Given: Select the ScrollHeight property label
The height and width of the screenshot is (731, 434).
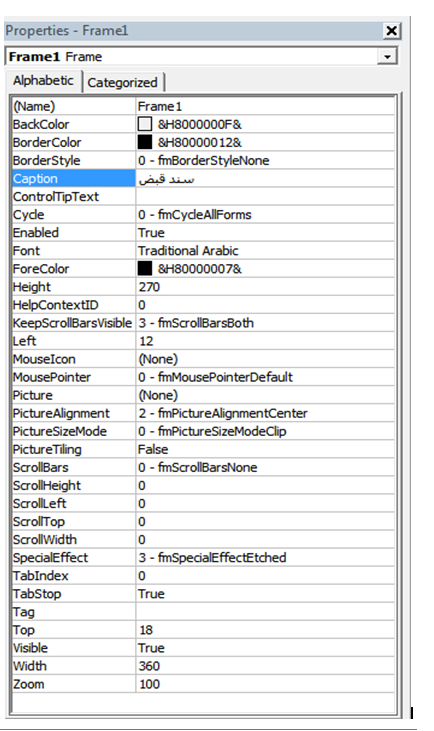Looking at the screenshot, I should click(47, 485).
